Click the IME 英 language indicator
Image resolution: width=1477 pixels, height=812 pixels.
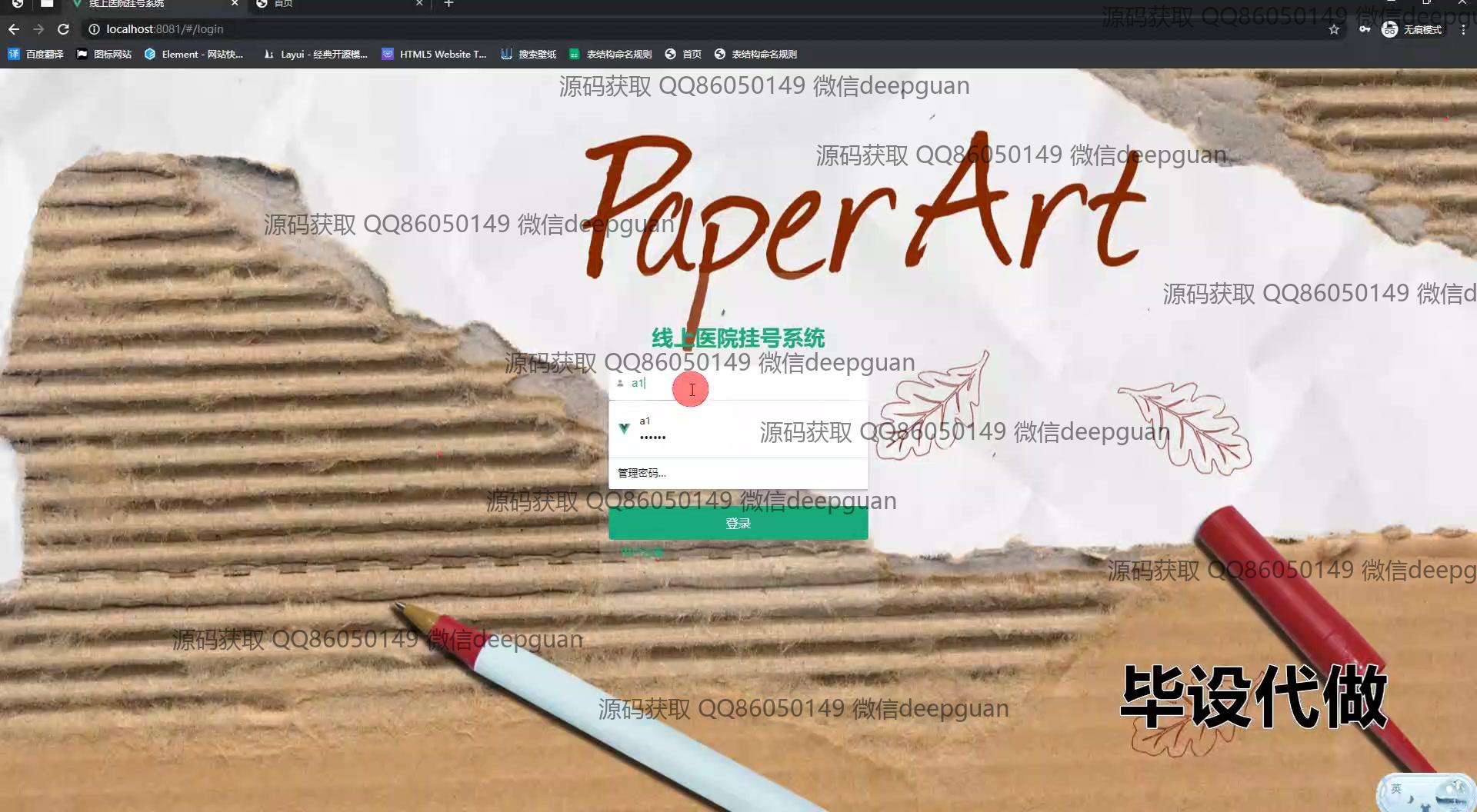pyautogui.click(x=1396, y=789)
